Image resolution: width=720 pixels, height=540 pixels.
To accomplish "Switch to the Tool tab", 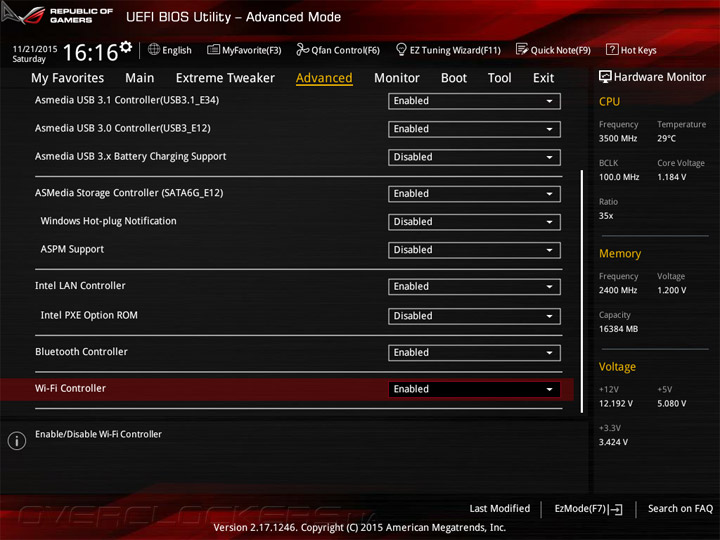I will tap(500, 78).
